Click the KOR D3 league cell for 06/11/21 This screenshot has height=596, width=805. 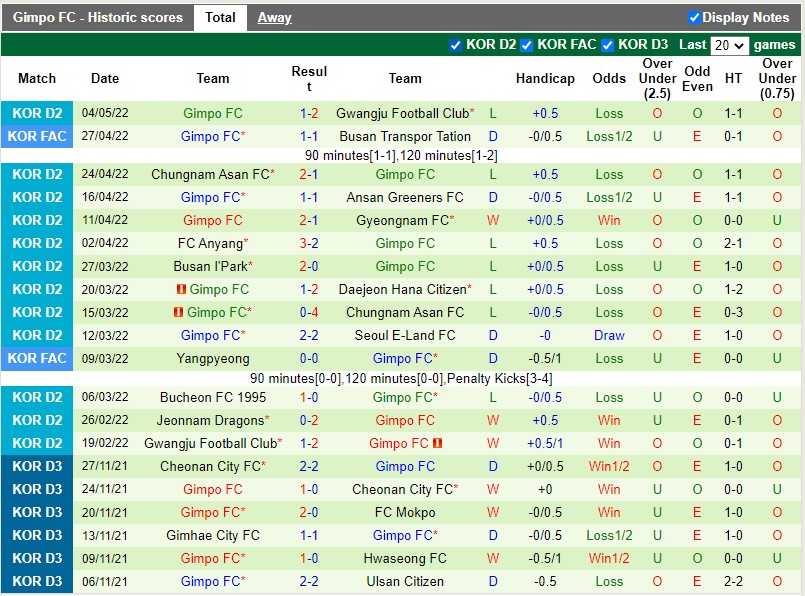click(x=37, y=581)
